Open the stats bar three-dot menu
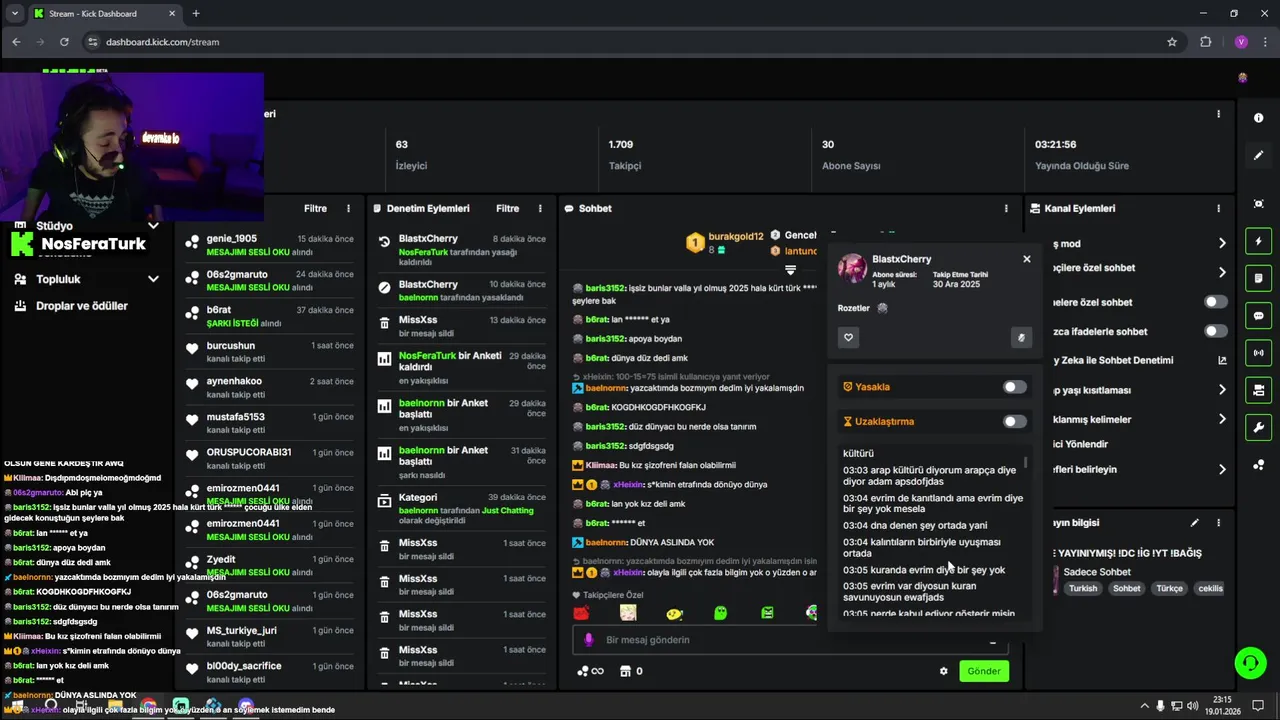Viewport: 1280px width, 720px height. coord(1218,114)
